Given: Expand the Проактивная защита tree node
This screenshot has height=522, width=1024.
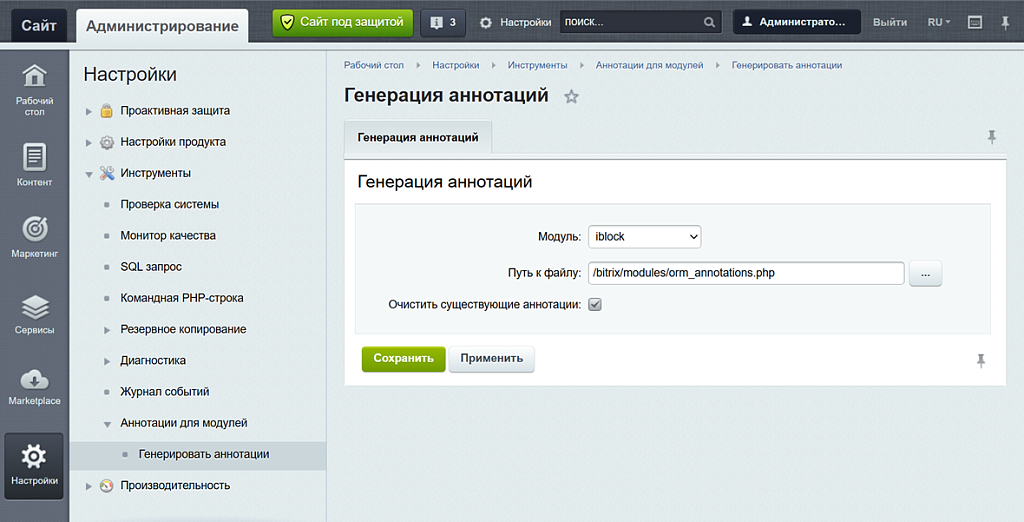Looking at the screenshot, I should click(x=89, y=111).
